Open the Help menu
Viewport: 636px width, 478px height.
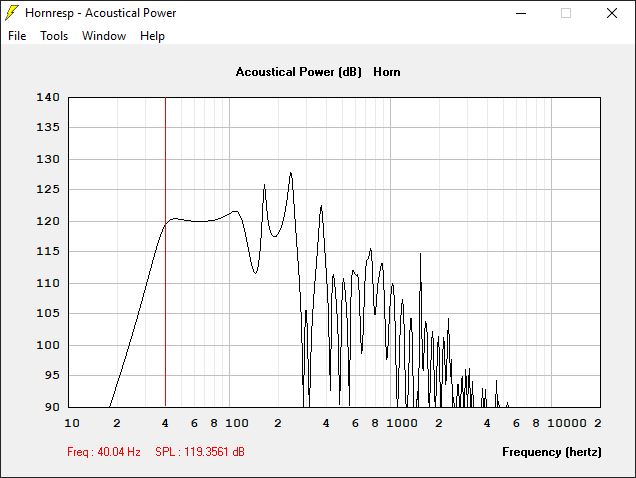pos(152,36)
